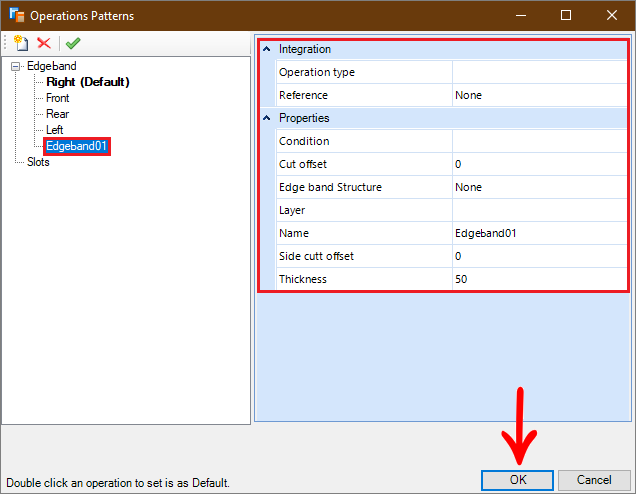
Task: Click the Edge band Structure value None
Action: [x=539, y=187]
